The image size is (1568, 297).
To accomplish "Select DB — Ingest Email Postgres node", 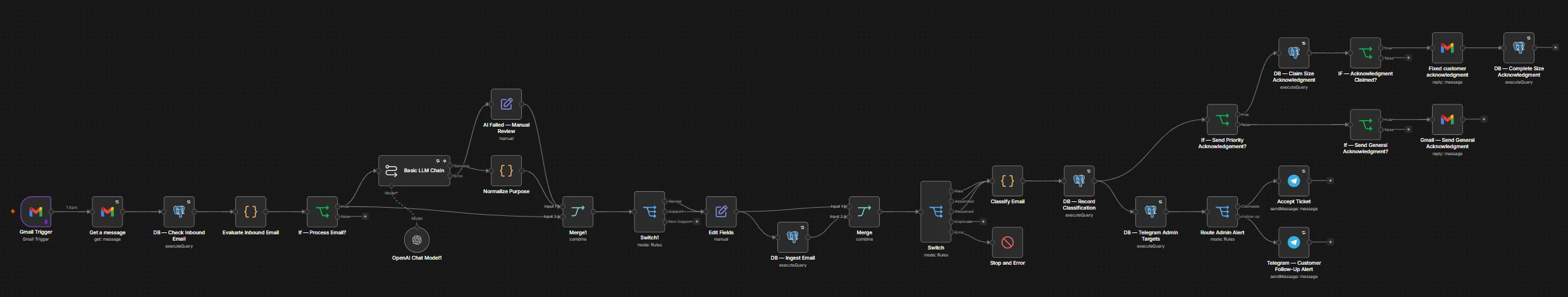I will (x=793, y=237).
